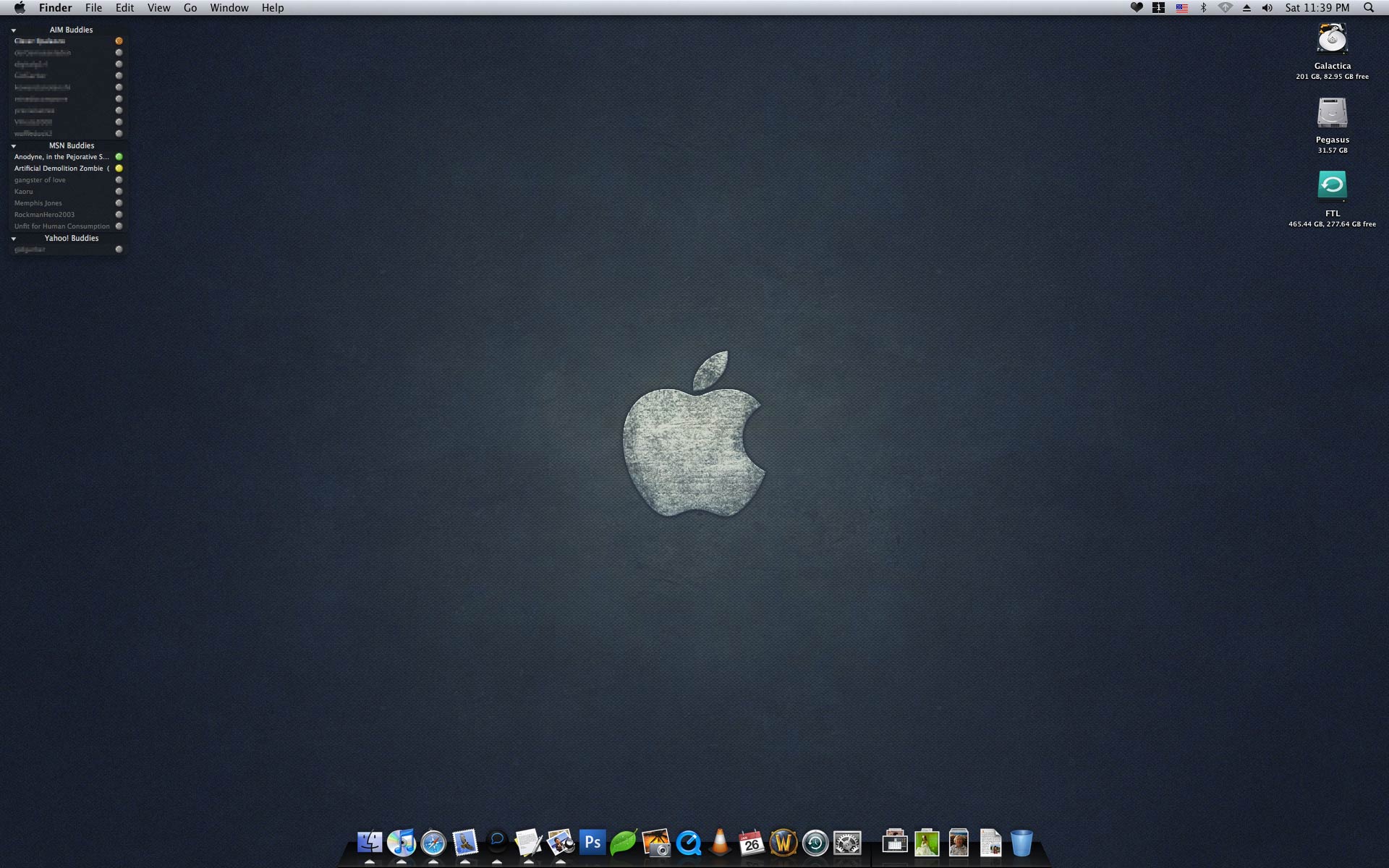Open the Dock stack with green portrait
Screen dimensions: 1389x868
pos(927,843)
